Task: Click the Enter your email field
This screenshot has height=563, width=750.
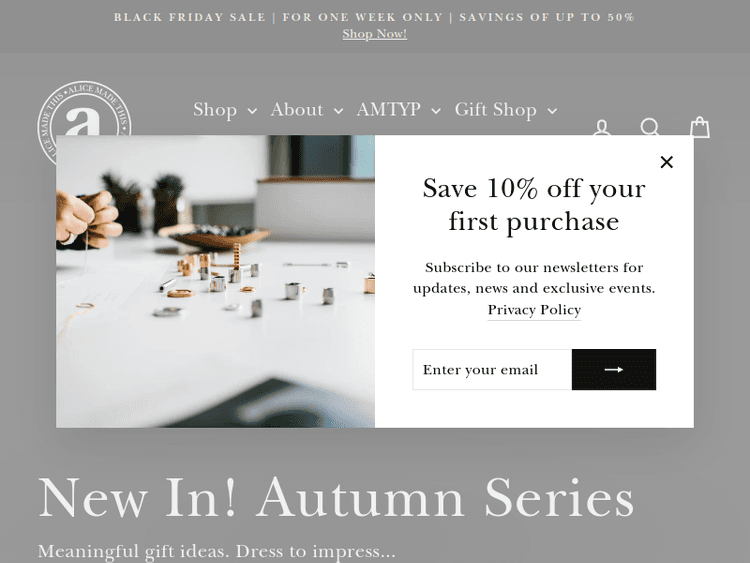Action: [x=492, y=369]
